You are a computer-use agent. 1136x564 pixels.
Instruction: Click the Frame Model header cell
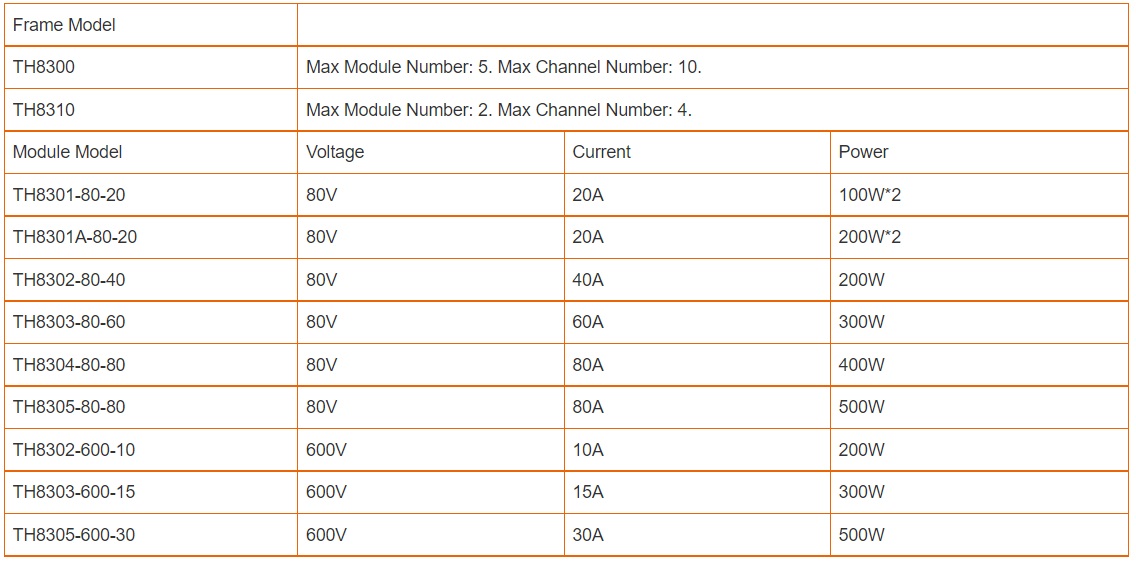[x=151, y=25]
